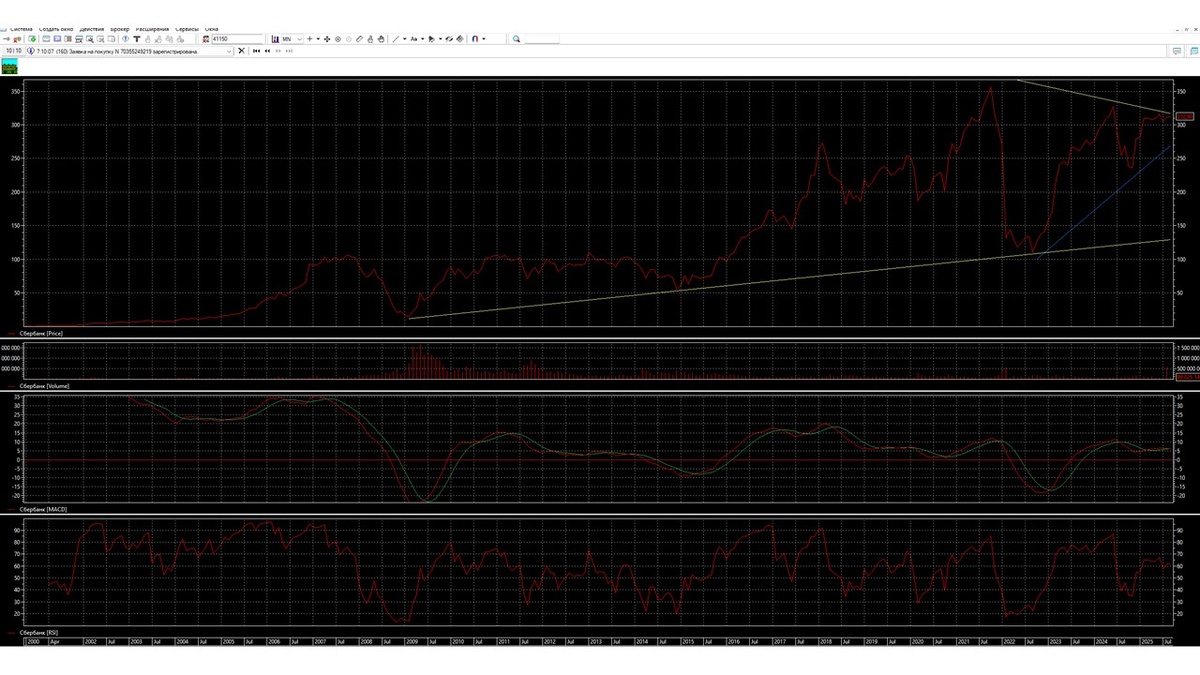Screen dimensions: 1200x675
Task: Click the connection arrow icon at toolbar start
Action: point(6,39)
